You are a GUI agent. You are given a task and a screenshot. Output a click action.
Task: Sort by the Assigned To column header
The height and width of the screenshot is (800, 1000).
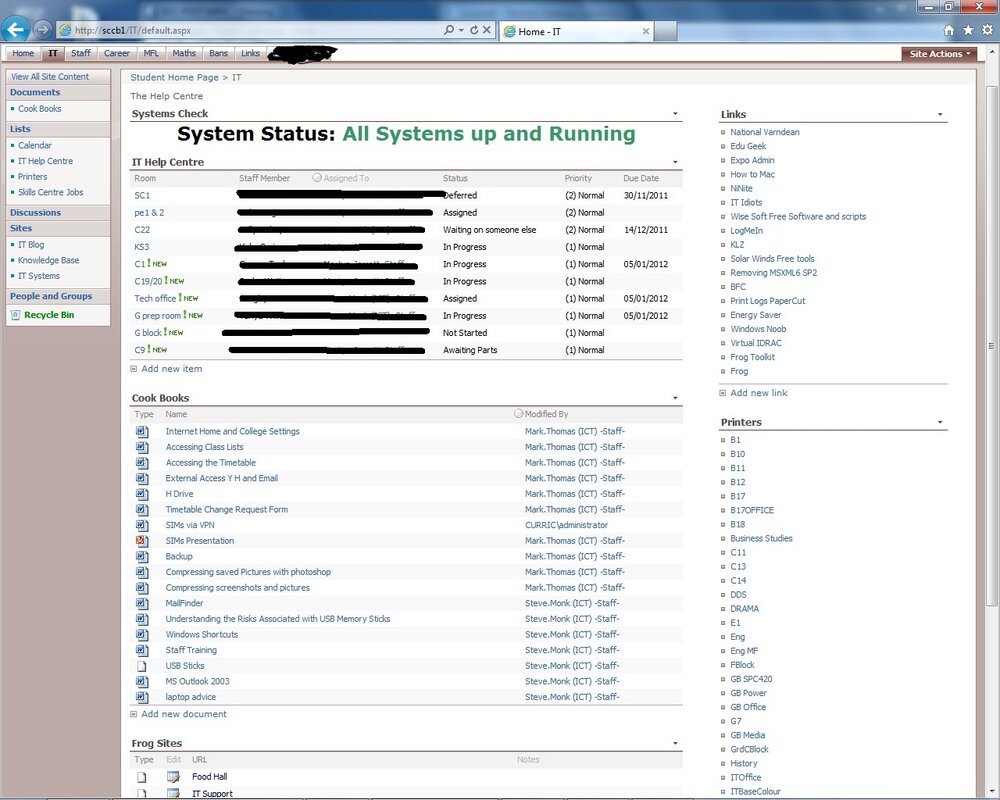[x=346, y=178]
